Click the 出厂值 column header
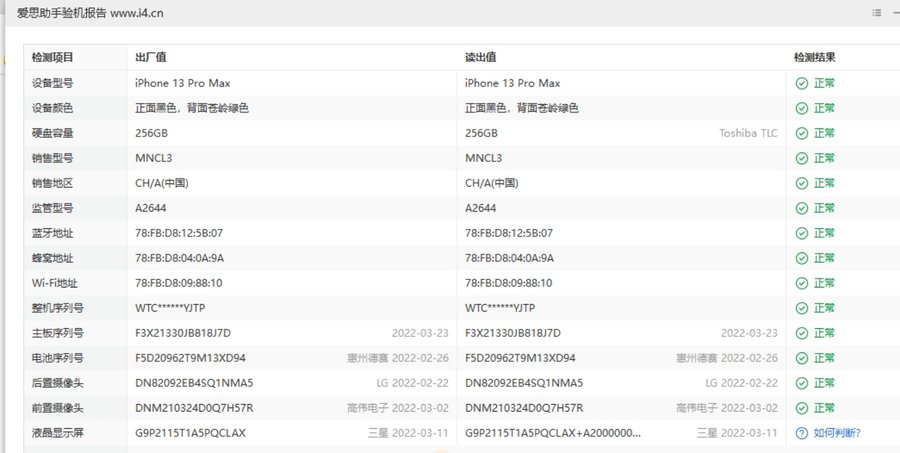Viewport: 900px width, 453px height. click(150, 58)
